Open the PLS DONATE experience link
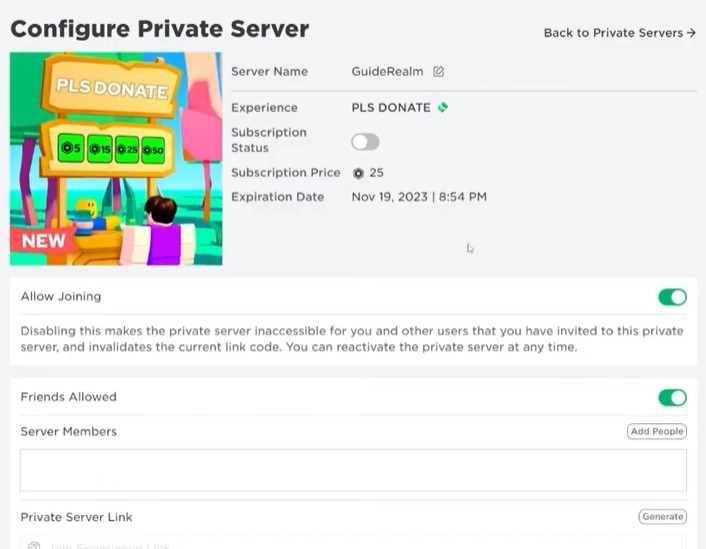Image resolution: width=706 pixels, height=549 pixels. coord(391,108)
